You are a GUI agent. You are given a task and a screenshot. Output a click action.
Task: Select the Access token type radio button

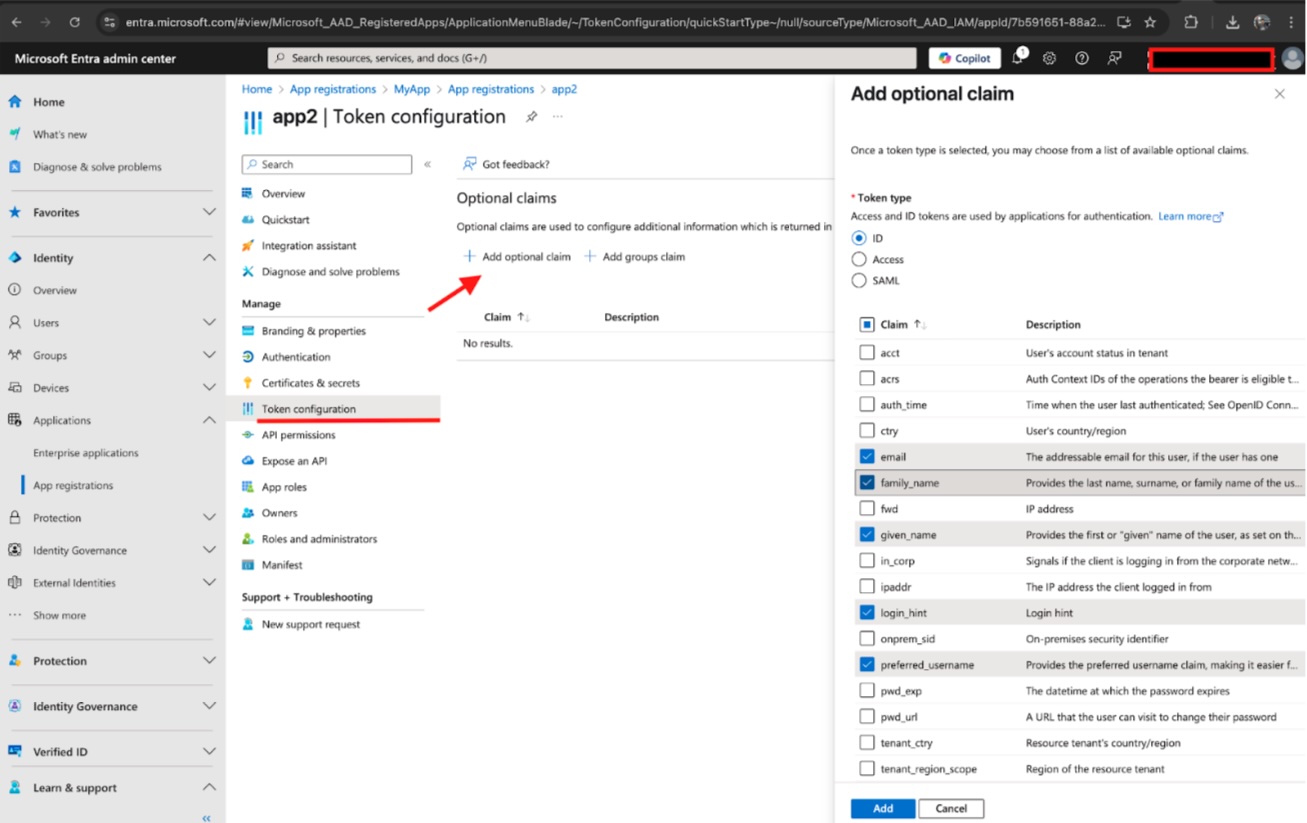tap(859, 259)
